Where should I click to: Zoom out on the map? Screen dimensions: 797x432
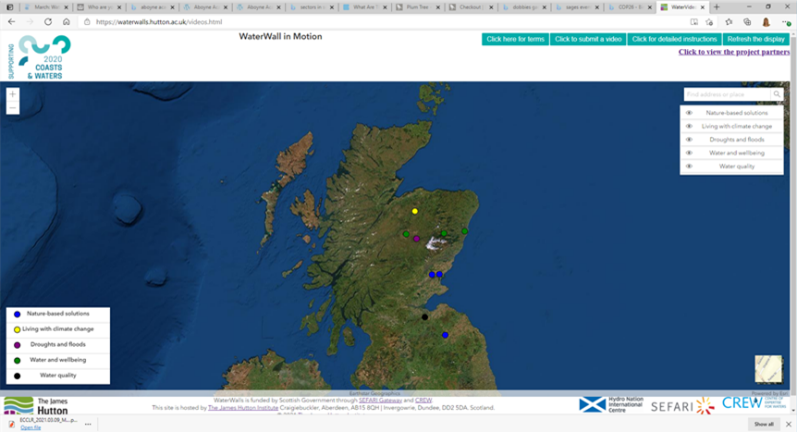point(12,107)
